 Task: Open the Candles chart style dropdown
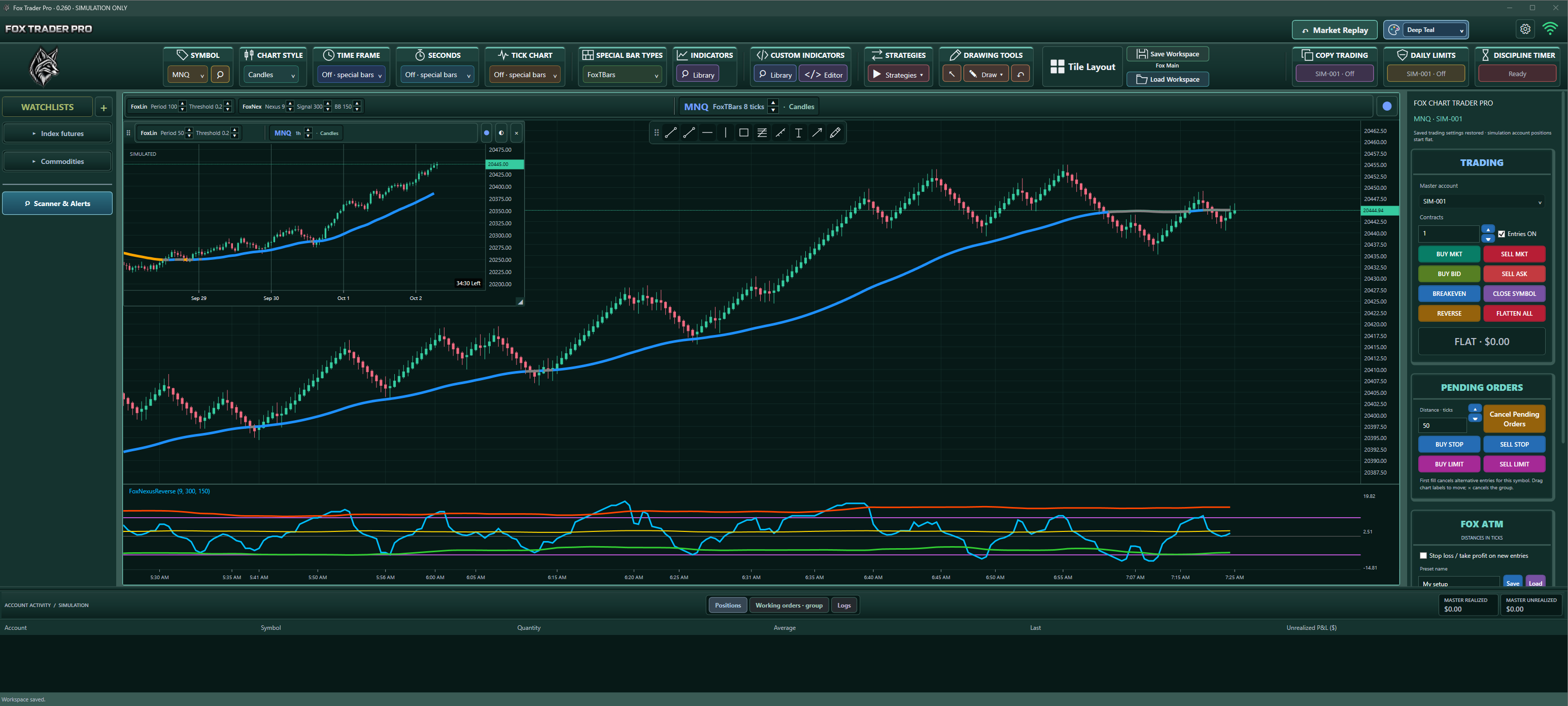pos(271,74)
